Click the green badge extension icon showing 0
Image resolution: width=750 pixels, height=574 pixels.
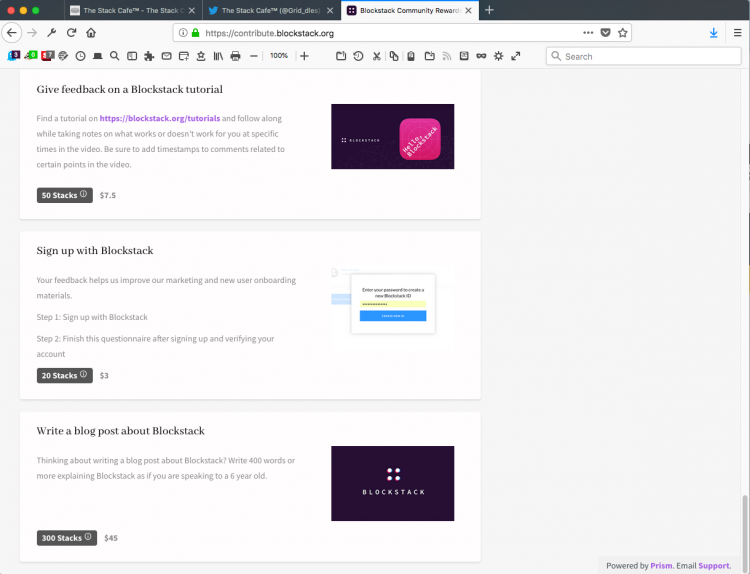coord(31,55)
